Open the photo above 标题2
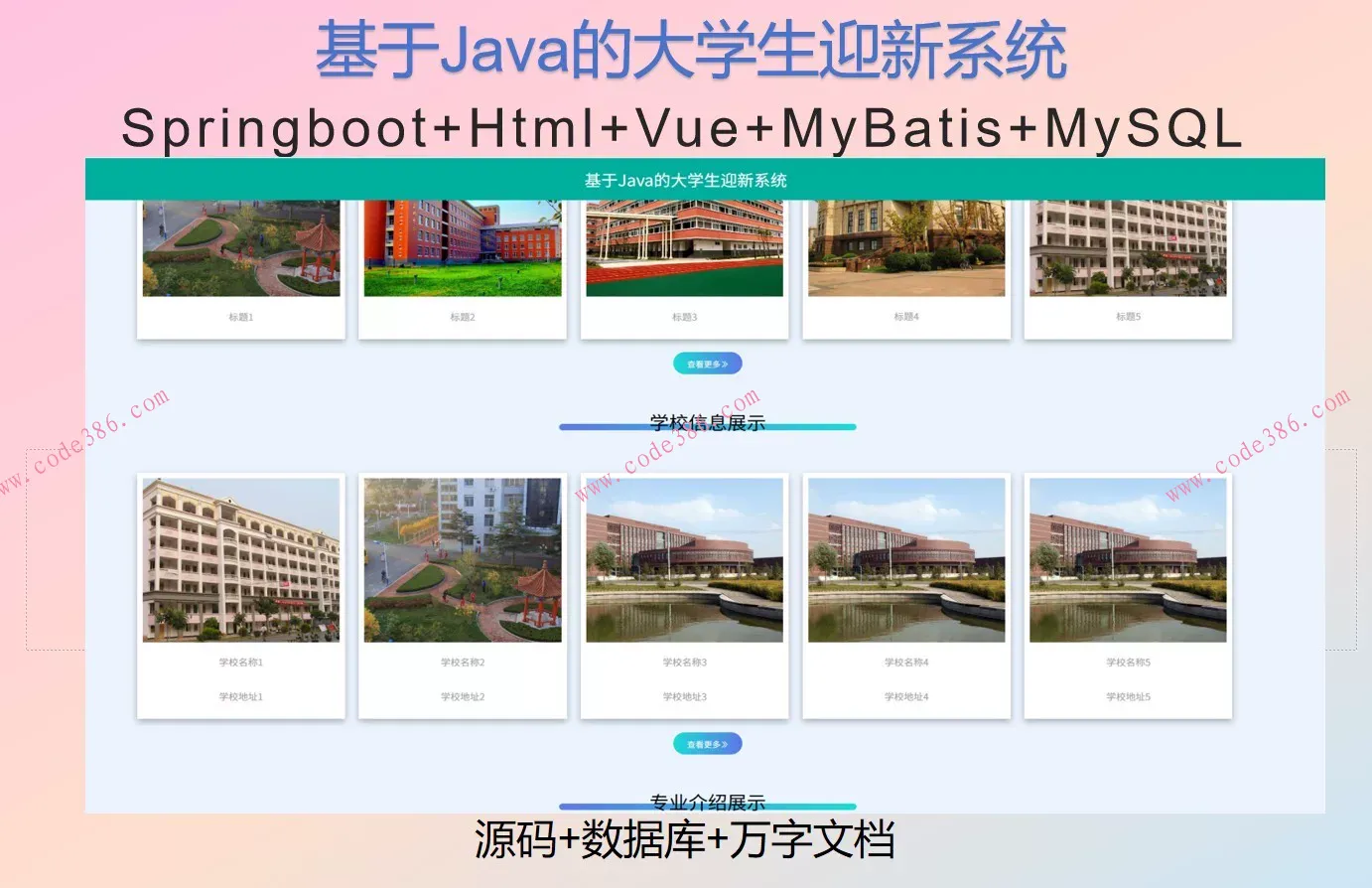 click(463, 248)
